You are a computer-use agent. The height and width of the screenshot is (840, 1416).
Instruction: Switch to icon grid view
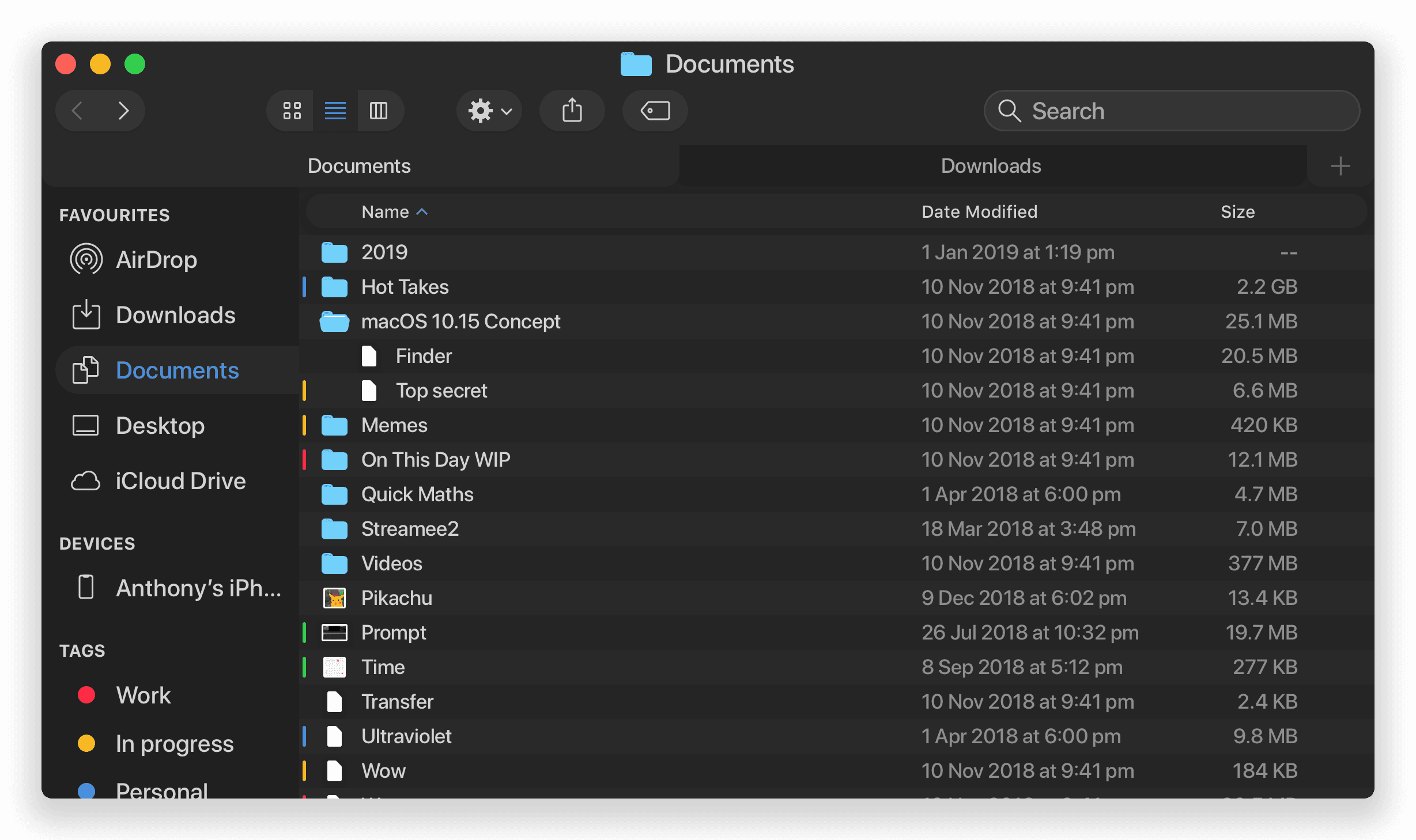point(292,109)
